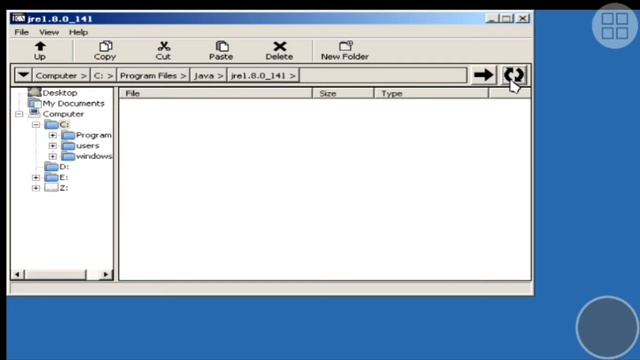The width and height of the screenshot is (640, 360).
Task: Click the tree panel scroll right arrow
Action: tap(106, 275)
